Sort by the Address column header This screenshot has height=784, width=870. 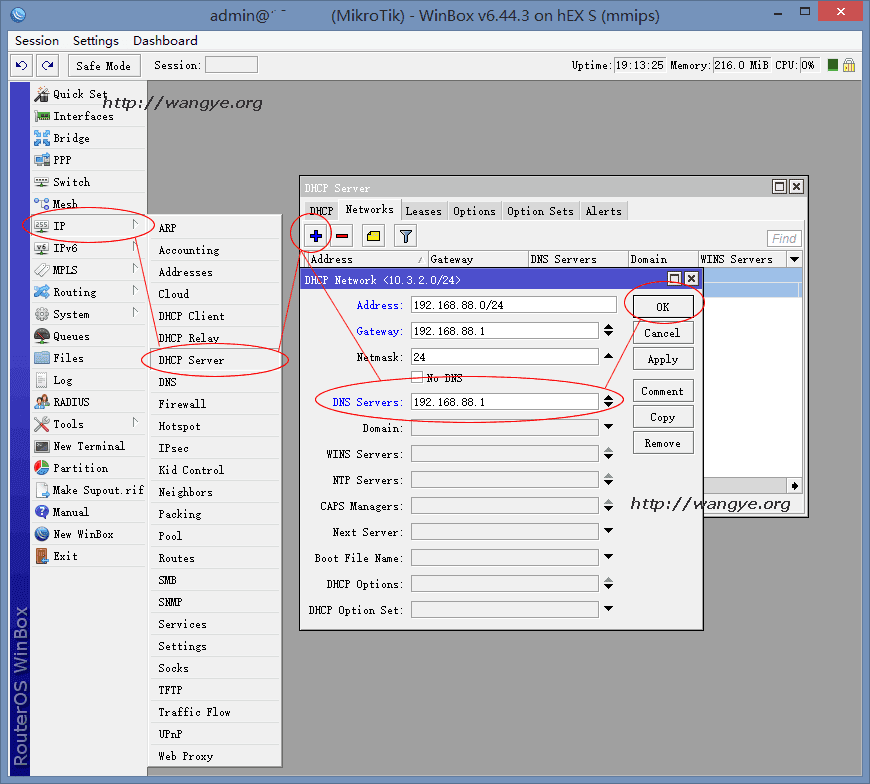pos(367,259)
